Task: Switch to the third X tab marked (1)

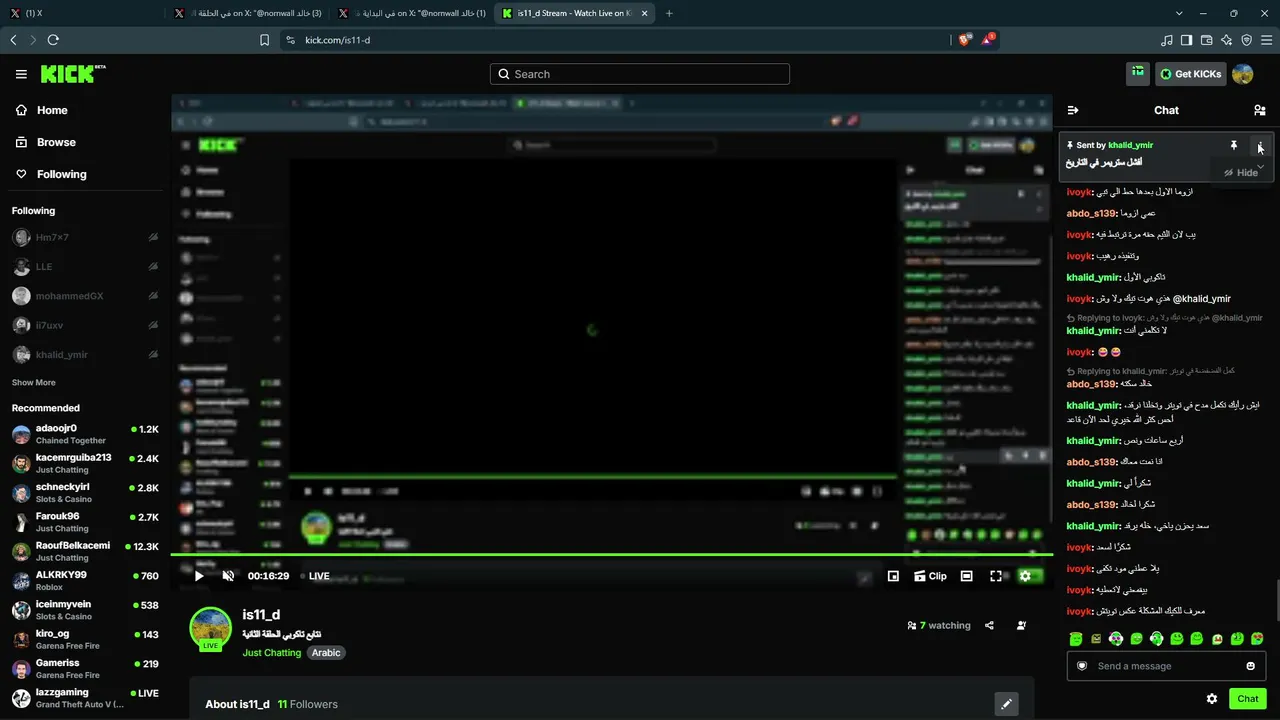Action: point(412,13)
